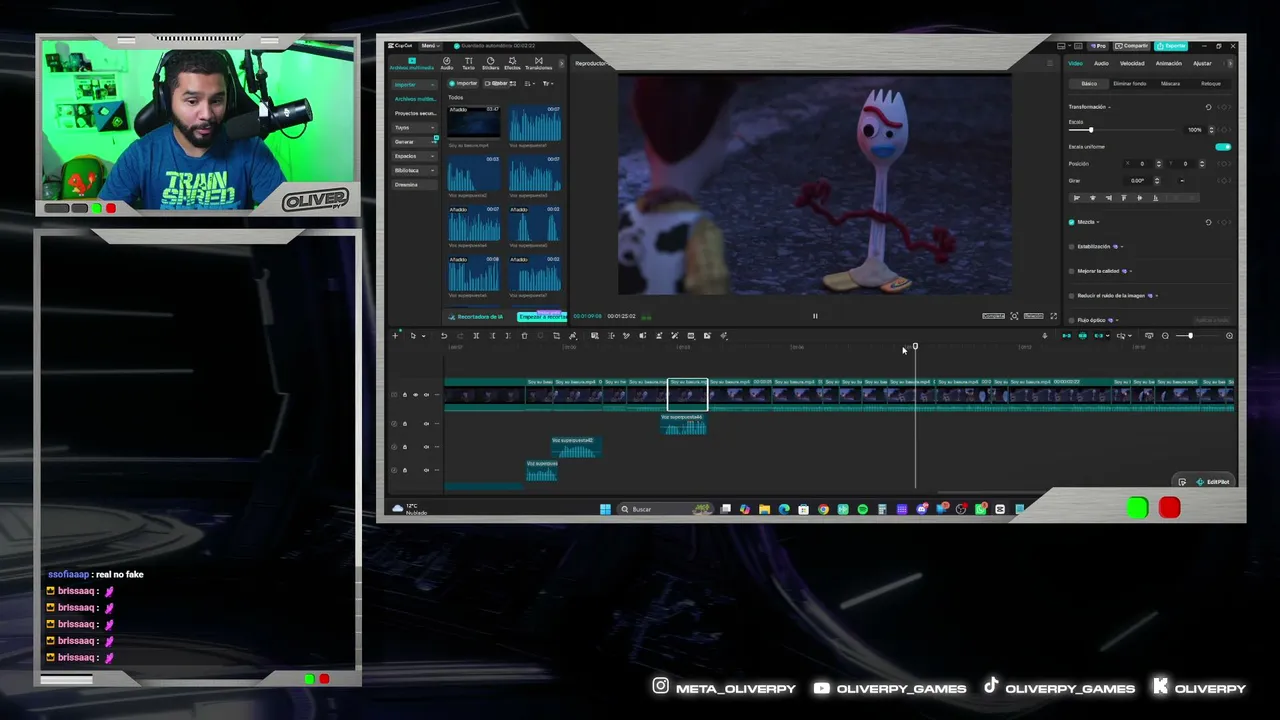Open the Stickers panel
The height and width of the screenshot is (720, 1280).
[x=490, y=63]
